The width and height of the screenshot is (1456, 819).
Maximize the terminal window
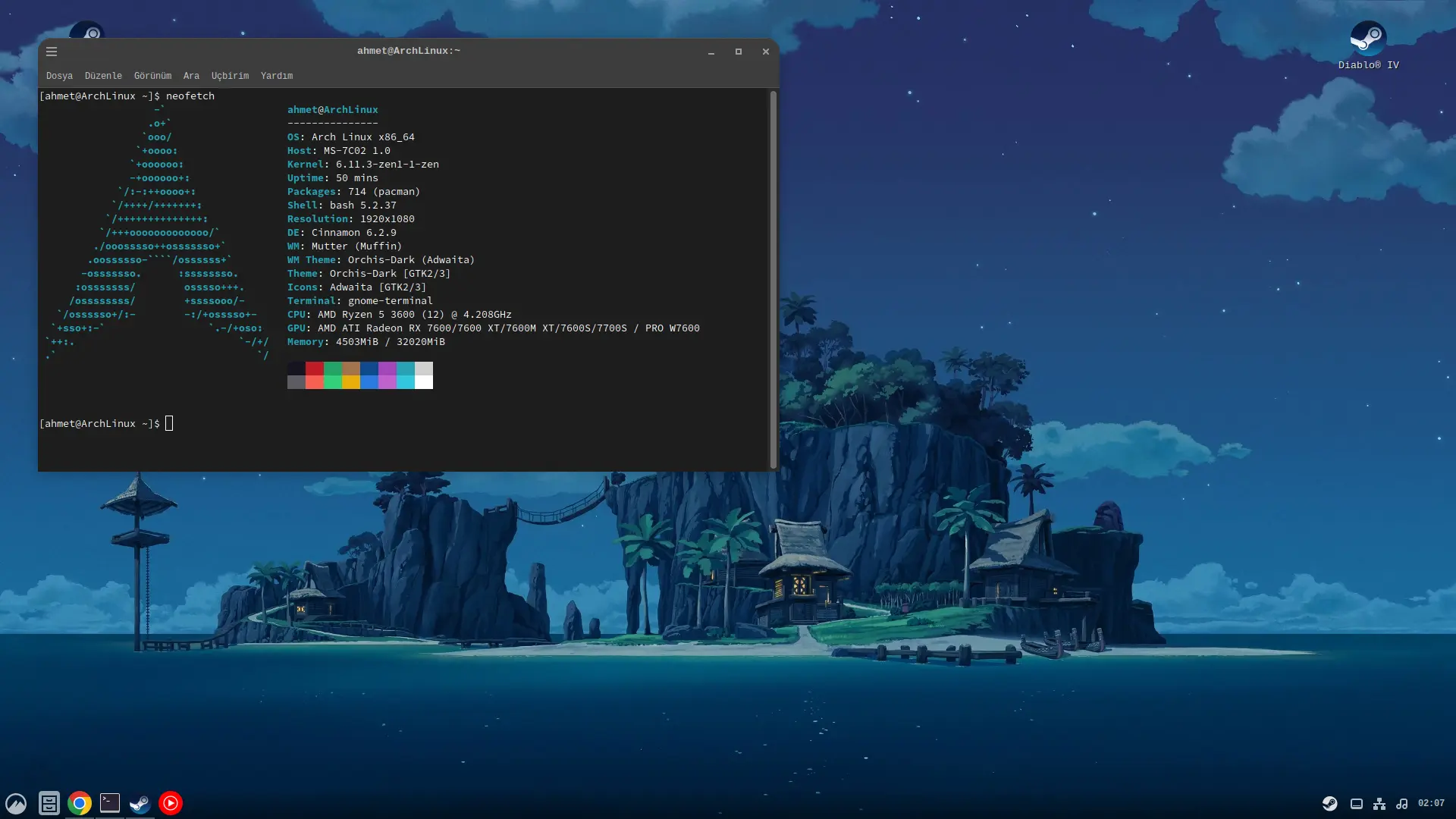739,52
